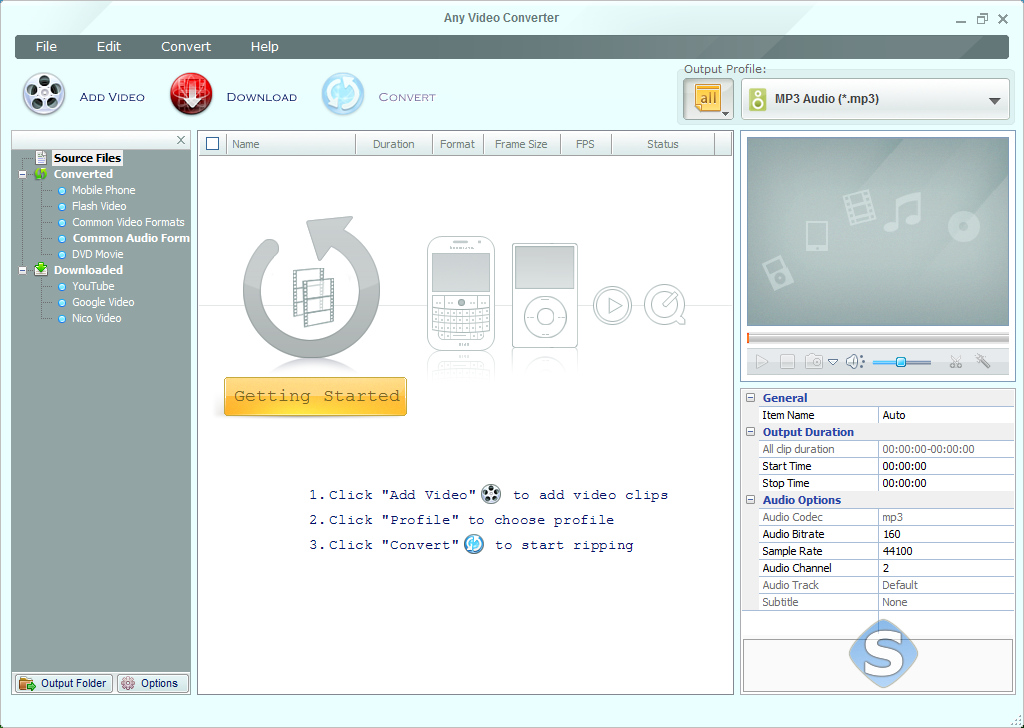Click the Audio Codec mp3 value
1024x728 pixels.
pos(946,517)
